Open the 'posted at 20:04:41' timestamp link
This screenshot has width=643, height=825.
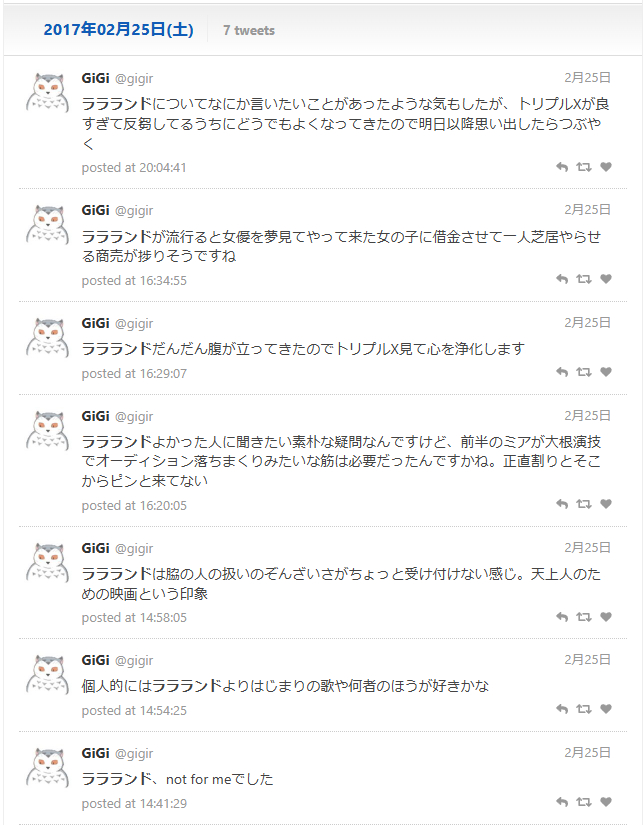click(134, 168)
